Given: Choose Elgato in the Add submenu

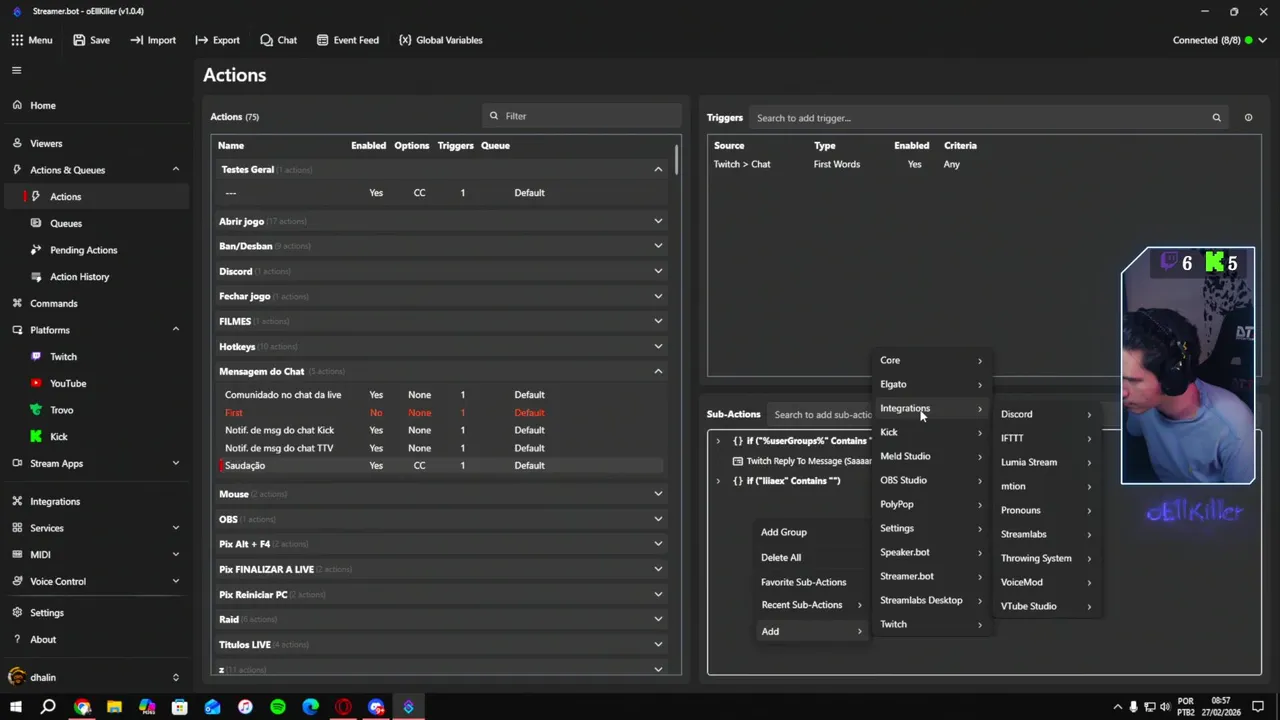Looking at the screenshot, I should pyautogui.click(x=931, y=384).
